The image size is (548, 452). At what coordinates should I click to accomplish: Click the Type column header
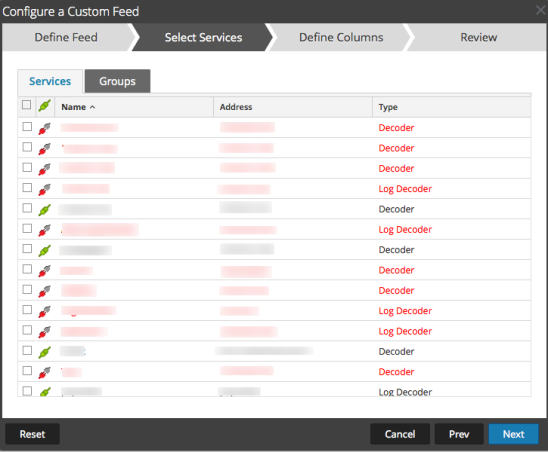(451, 107)
